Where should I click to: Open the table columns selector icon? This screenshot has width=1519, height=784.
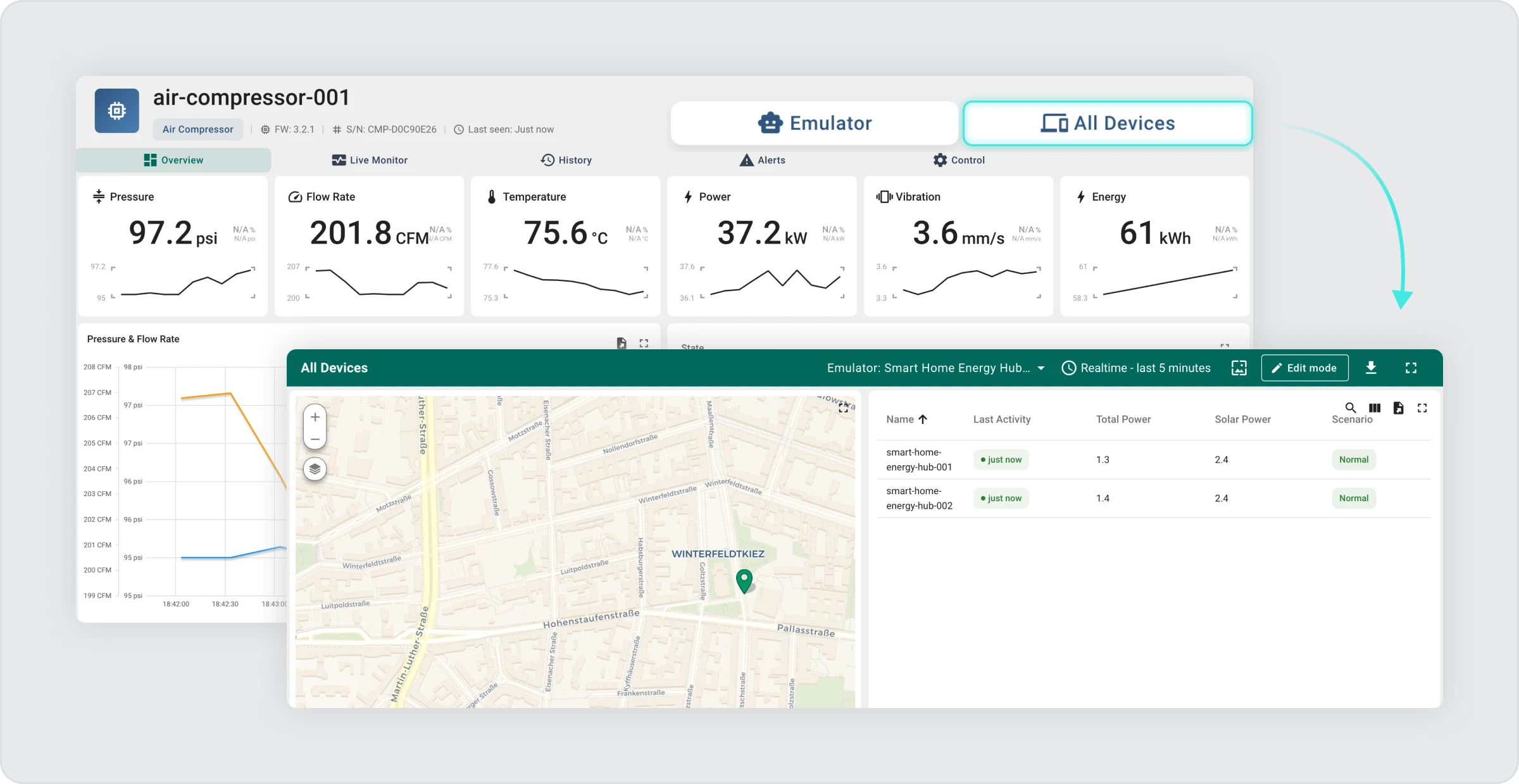pos(1375,408)
